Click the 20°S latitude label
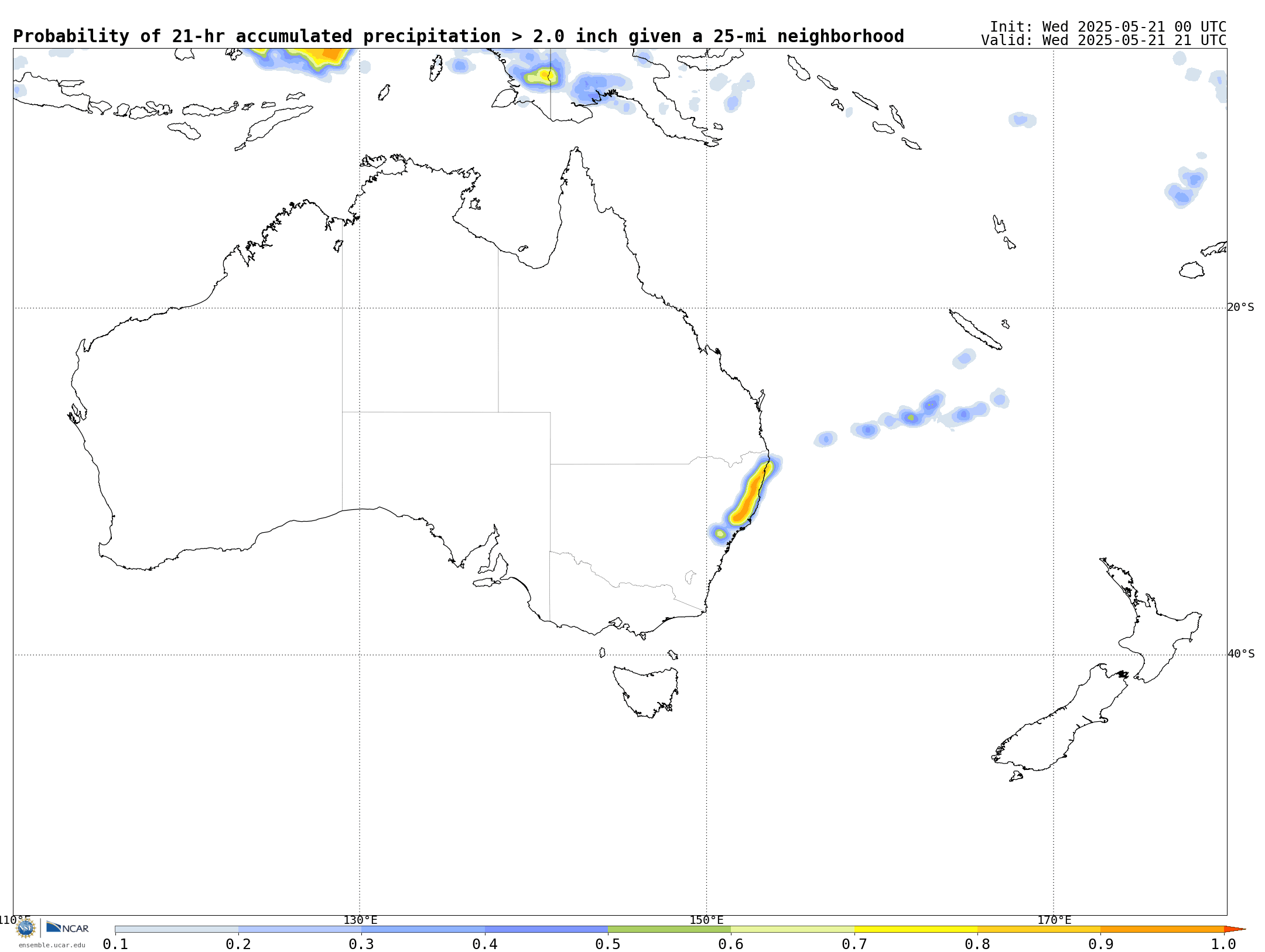 click(x=1240, y=307)
